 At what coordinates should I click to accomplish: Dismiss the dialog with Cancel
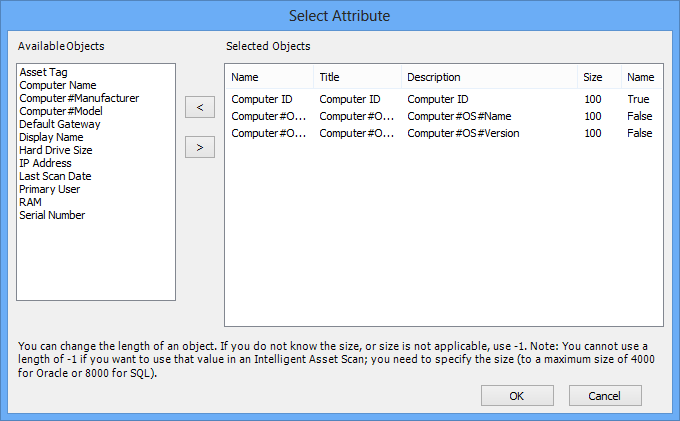[x=605, y=395]
